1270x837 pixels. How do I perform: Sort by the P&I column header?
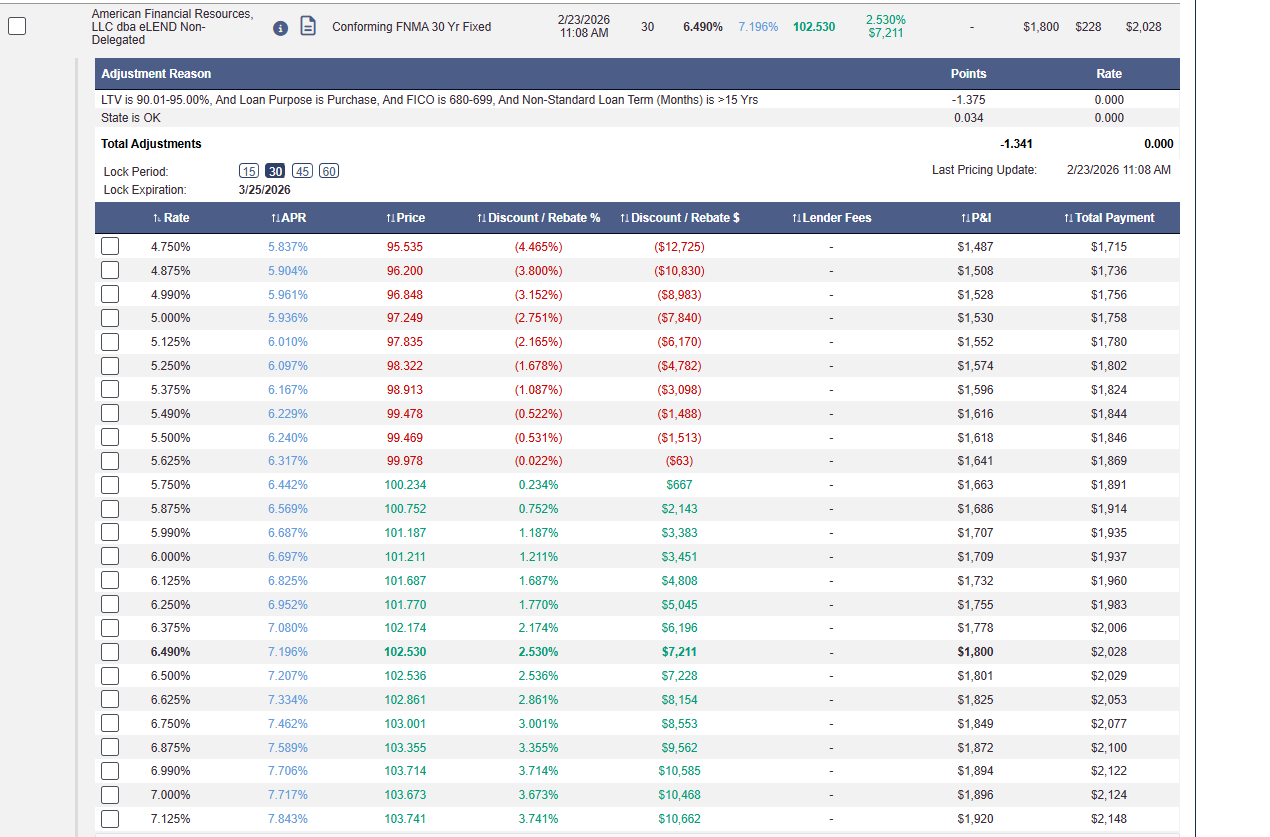975,218
